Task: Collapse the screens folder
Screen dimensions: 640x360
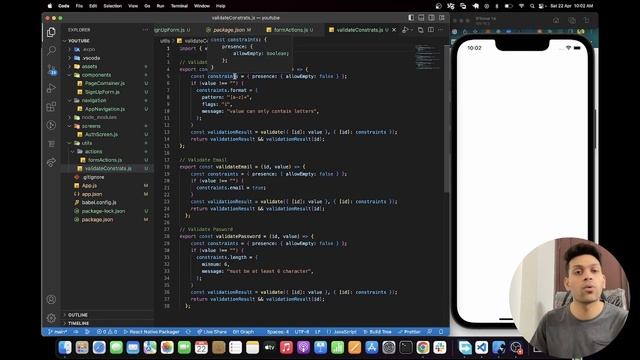Action: pos(91,126)
